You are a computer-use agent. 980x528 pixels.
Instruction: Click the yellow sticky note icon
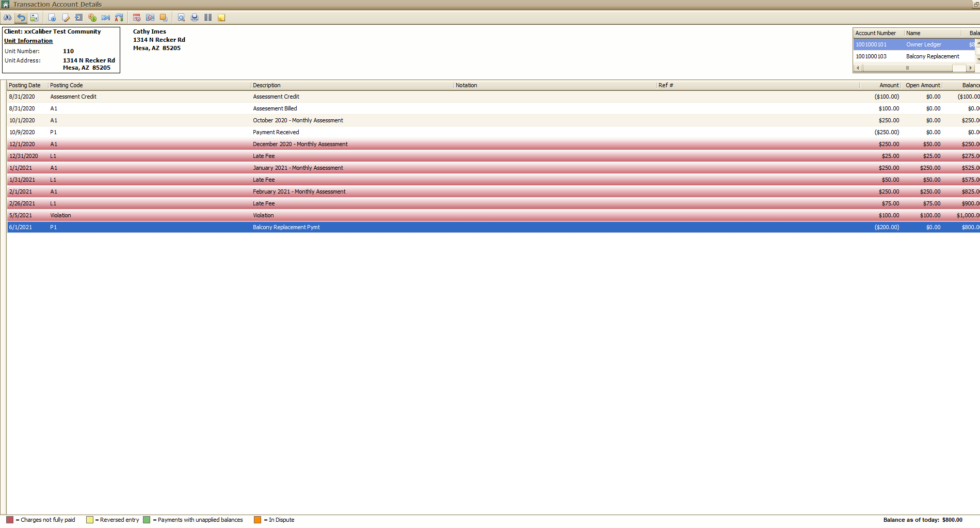[x=221, y=17]
